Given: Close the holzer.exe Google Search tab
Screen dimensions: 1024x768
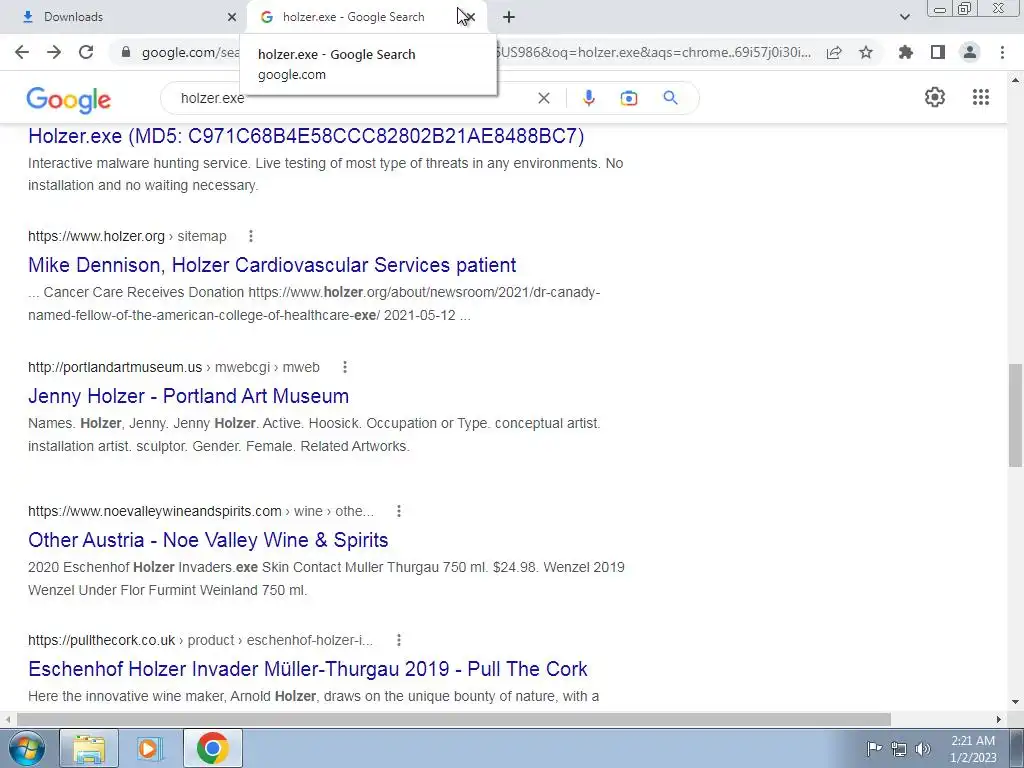Looking at the screenshot, I should click(470, 17).
